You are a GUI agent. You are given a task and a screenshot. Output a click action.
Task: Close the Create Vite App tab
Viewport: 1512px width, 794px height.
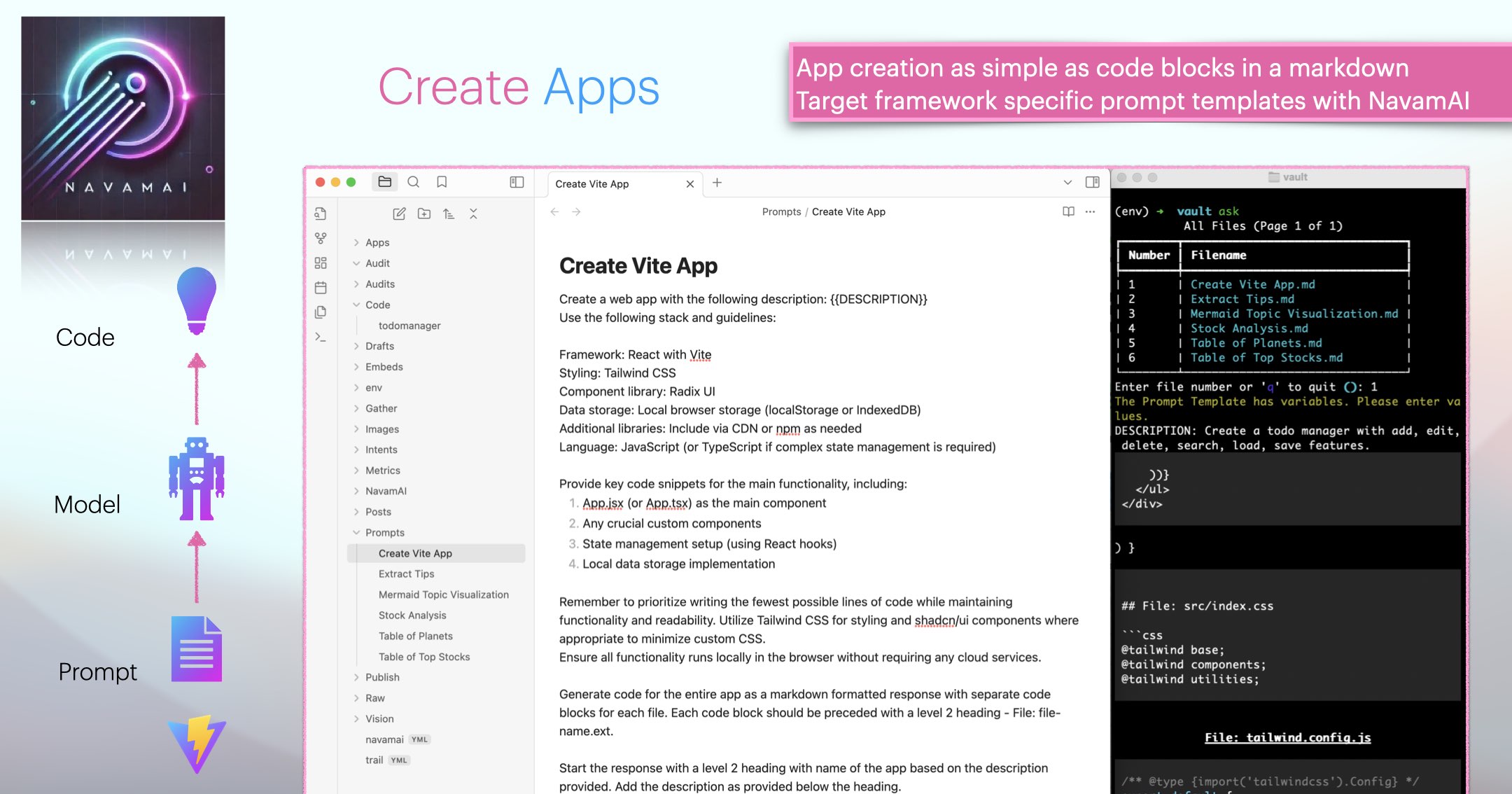pos(690,183)
